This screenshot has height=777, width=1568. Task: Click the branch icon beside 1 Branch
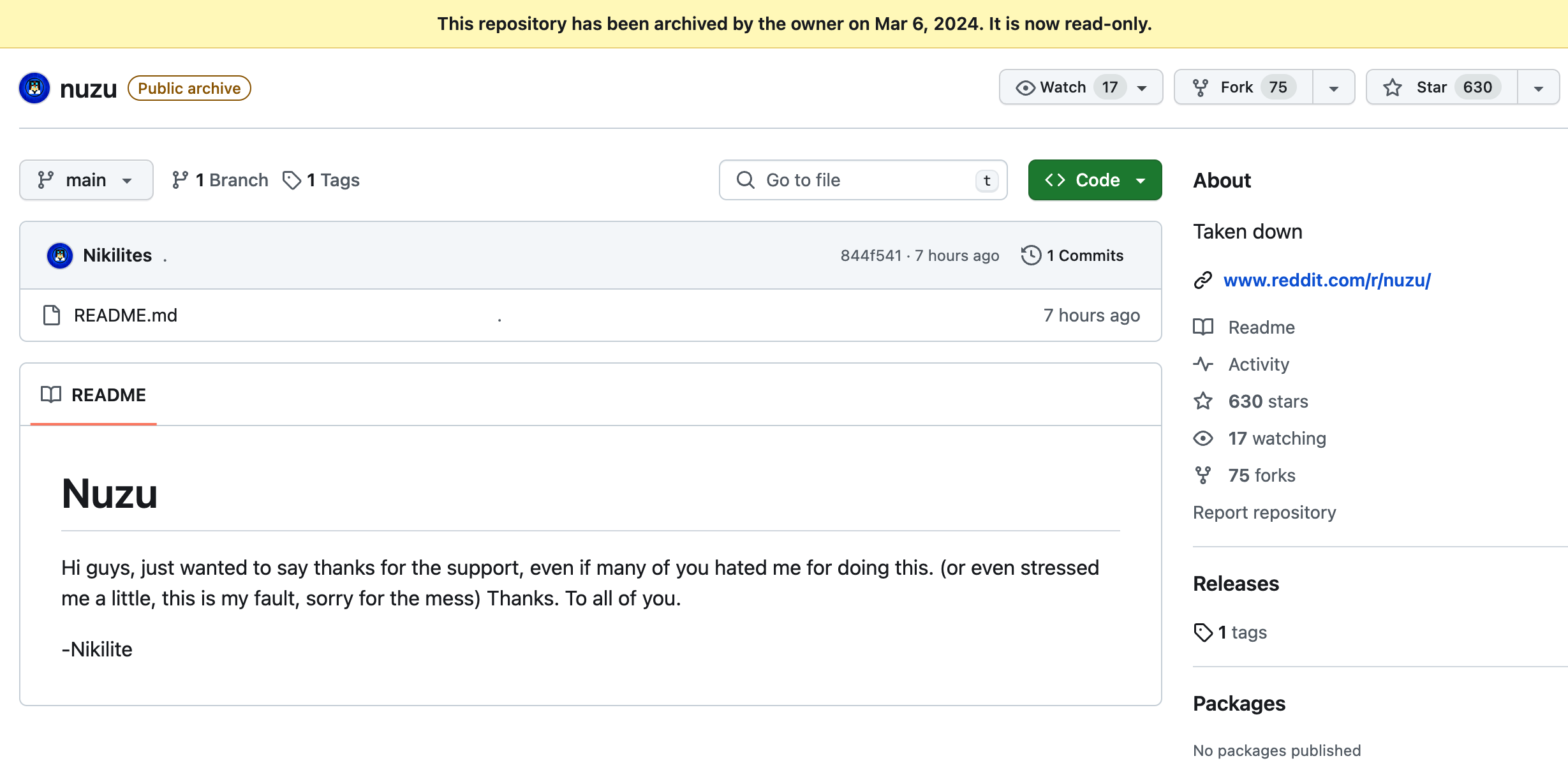(180, 181)
